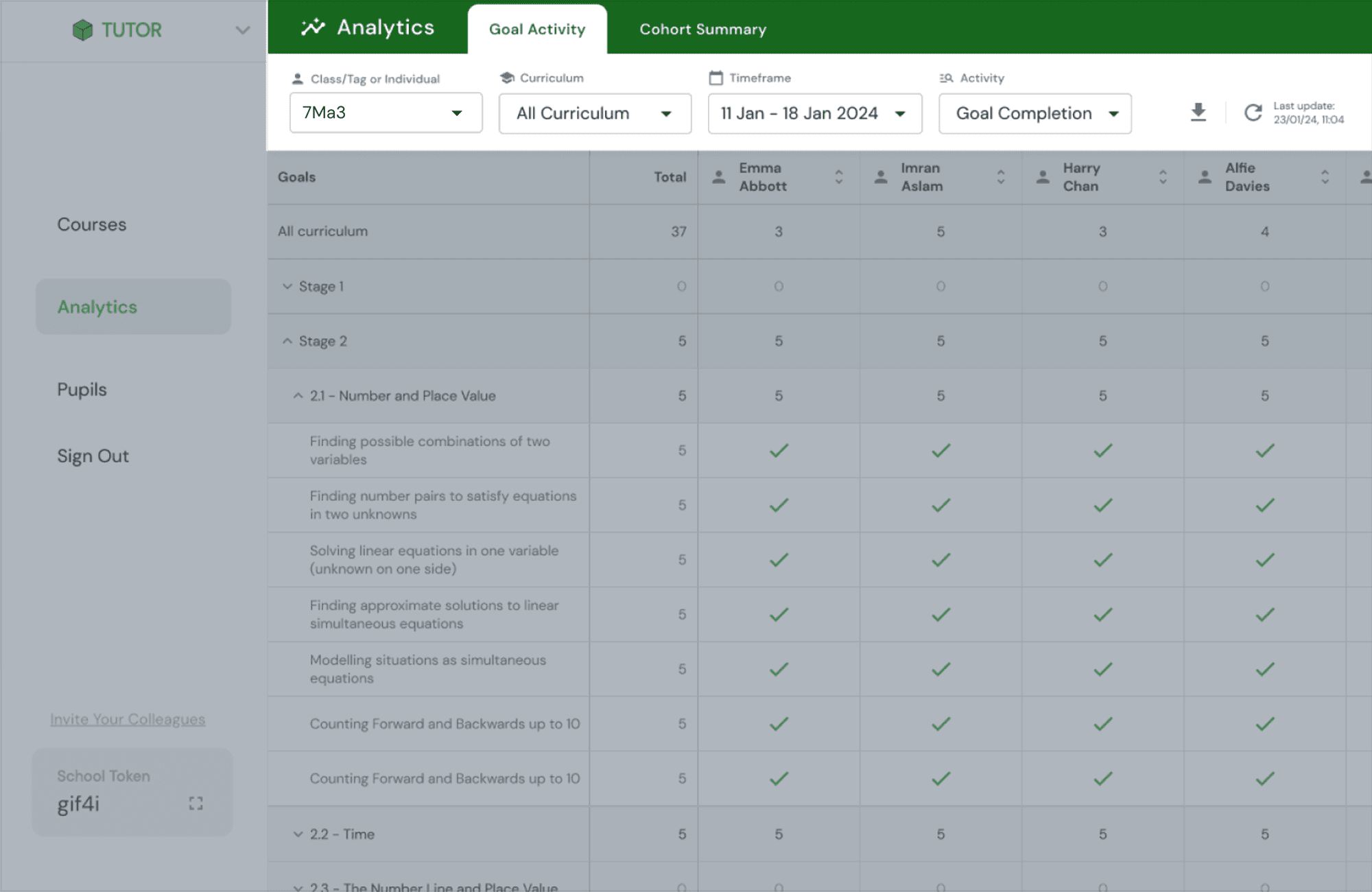Viewport: 1372px width, 892px height.
Task: Go to Pupils in sidebar
Action: (82, 390)
